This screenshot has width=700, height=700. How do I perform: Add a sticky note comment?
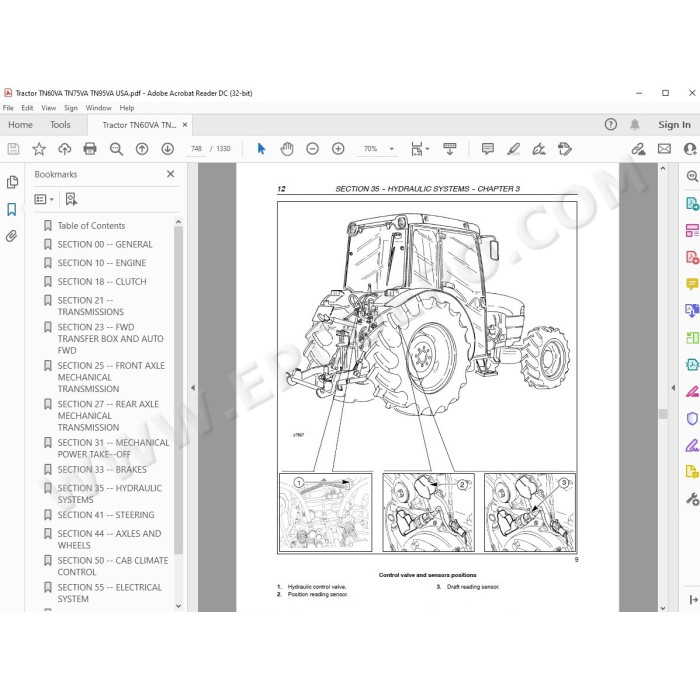coord(488,149)
